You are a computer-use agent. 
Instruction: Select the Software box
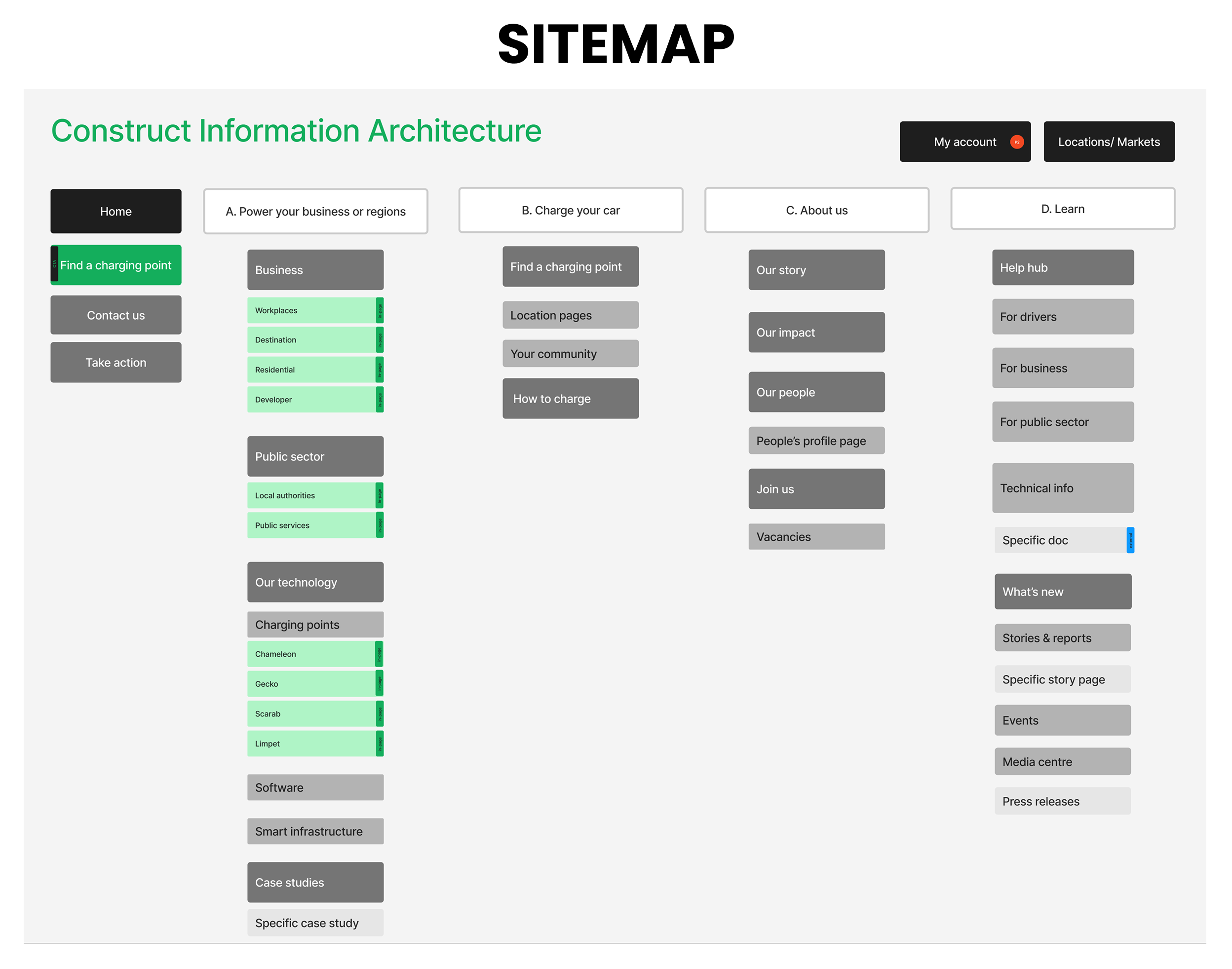pos(315,787)
